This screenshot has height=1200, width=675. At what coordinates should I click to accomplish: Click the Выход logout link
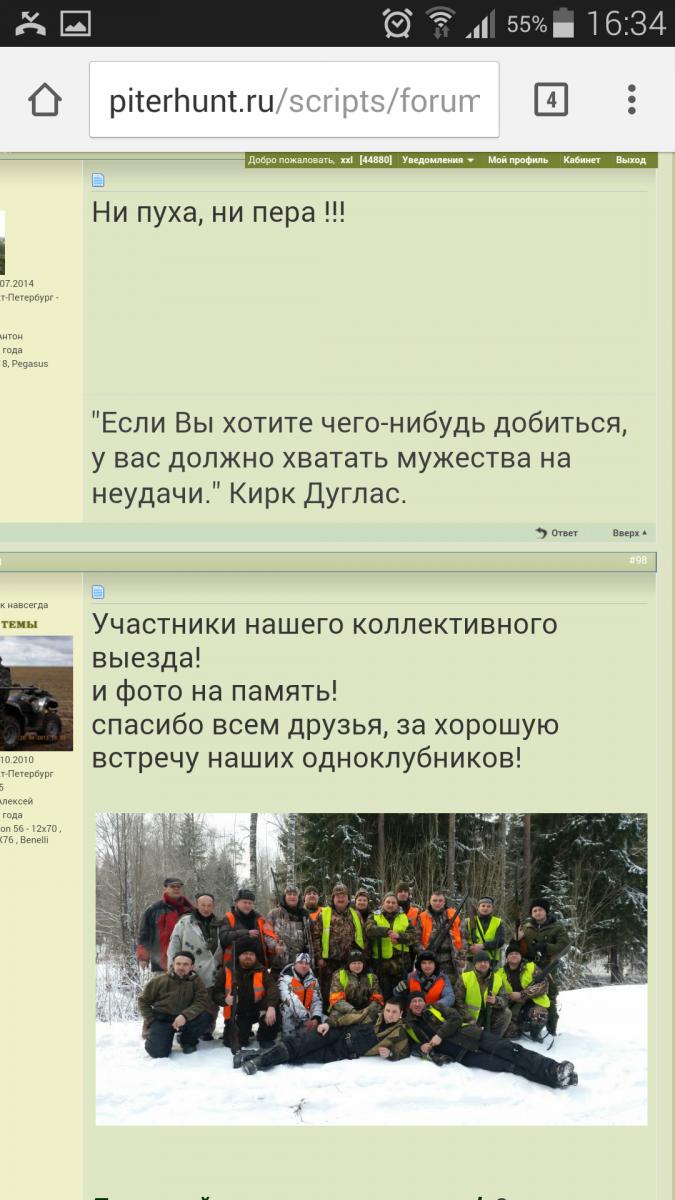(630, 160)
